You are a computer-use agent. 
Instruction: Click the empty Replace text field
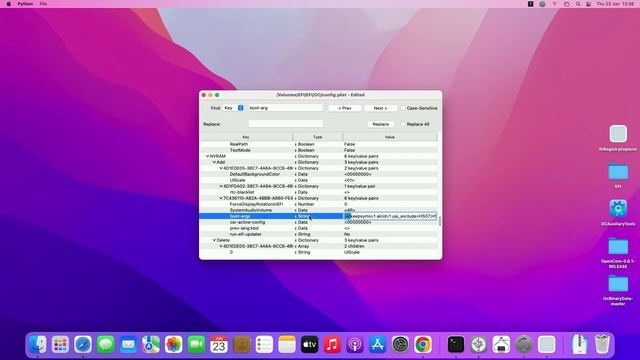285,124
